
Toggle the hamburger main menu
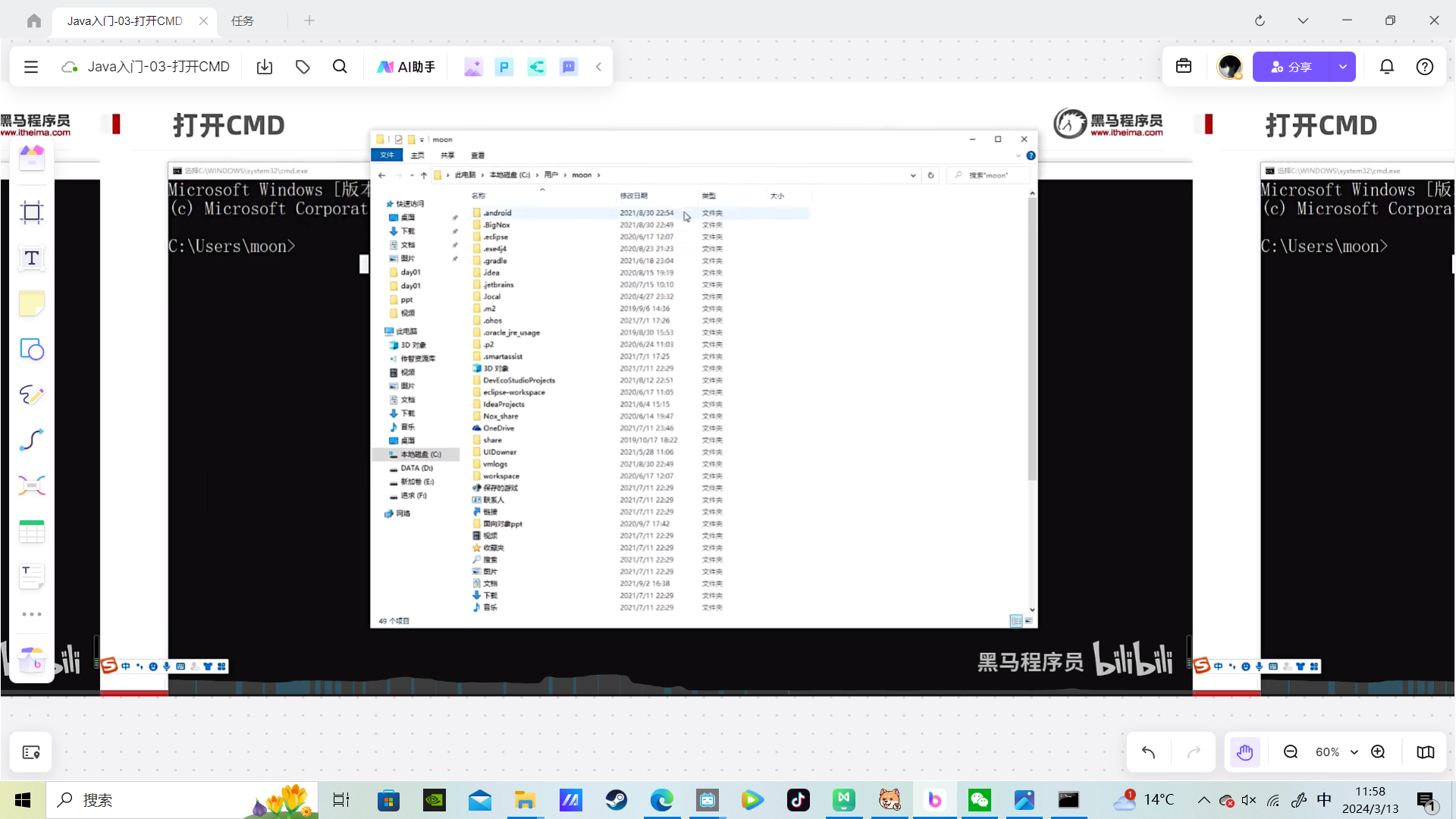pos(31,67)
